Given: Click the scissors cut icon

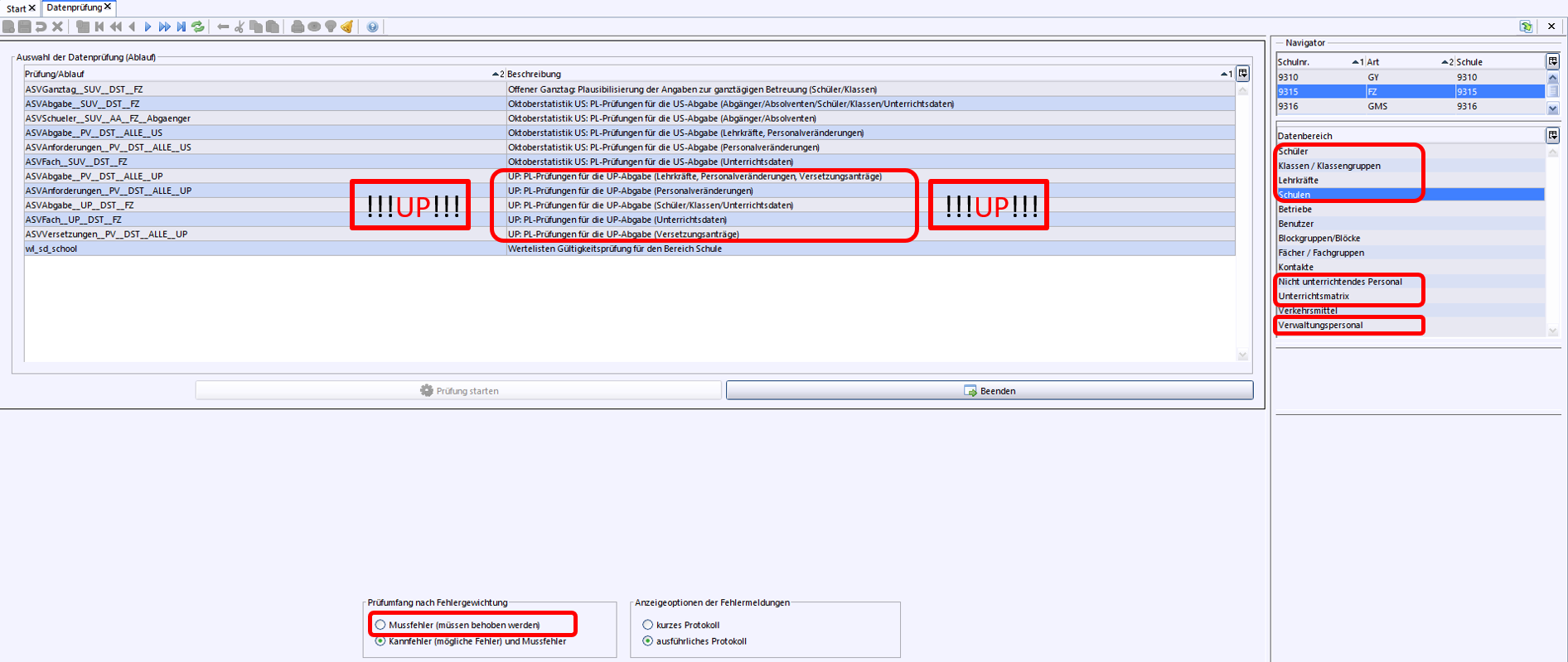Looking at the screenshot, I should coord(240,27).
